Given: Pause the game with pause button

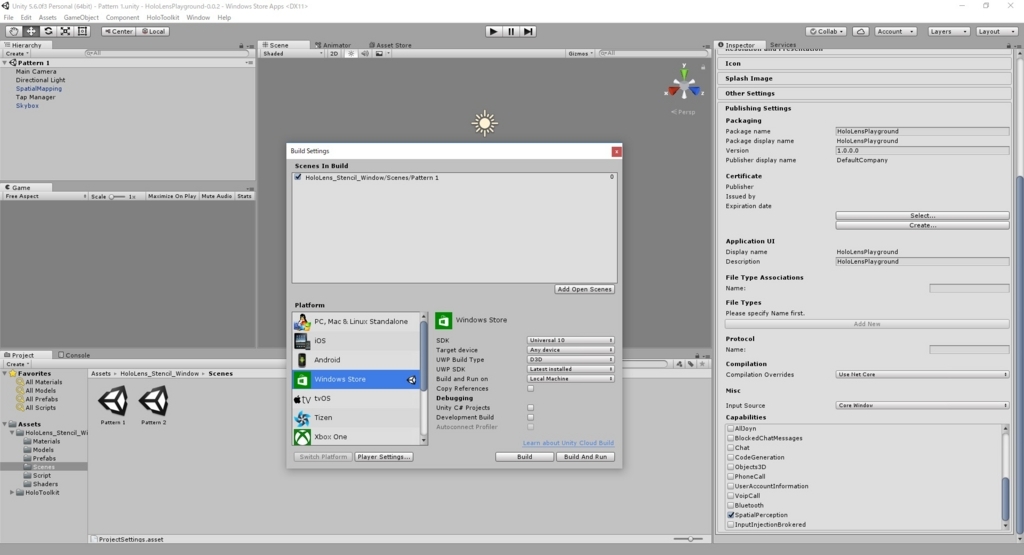Looking at the screenshot, I should (511, 31).
